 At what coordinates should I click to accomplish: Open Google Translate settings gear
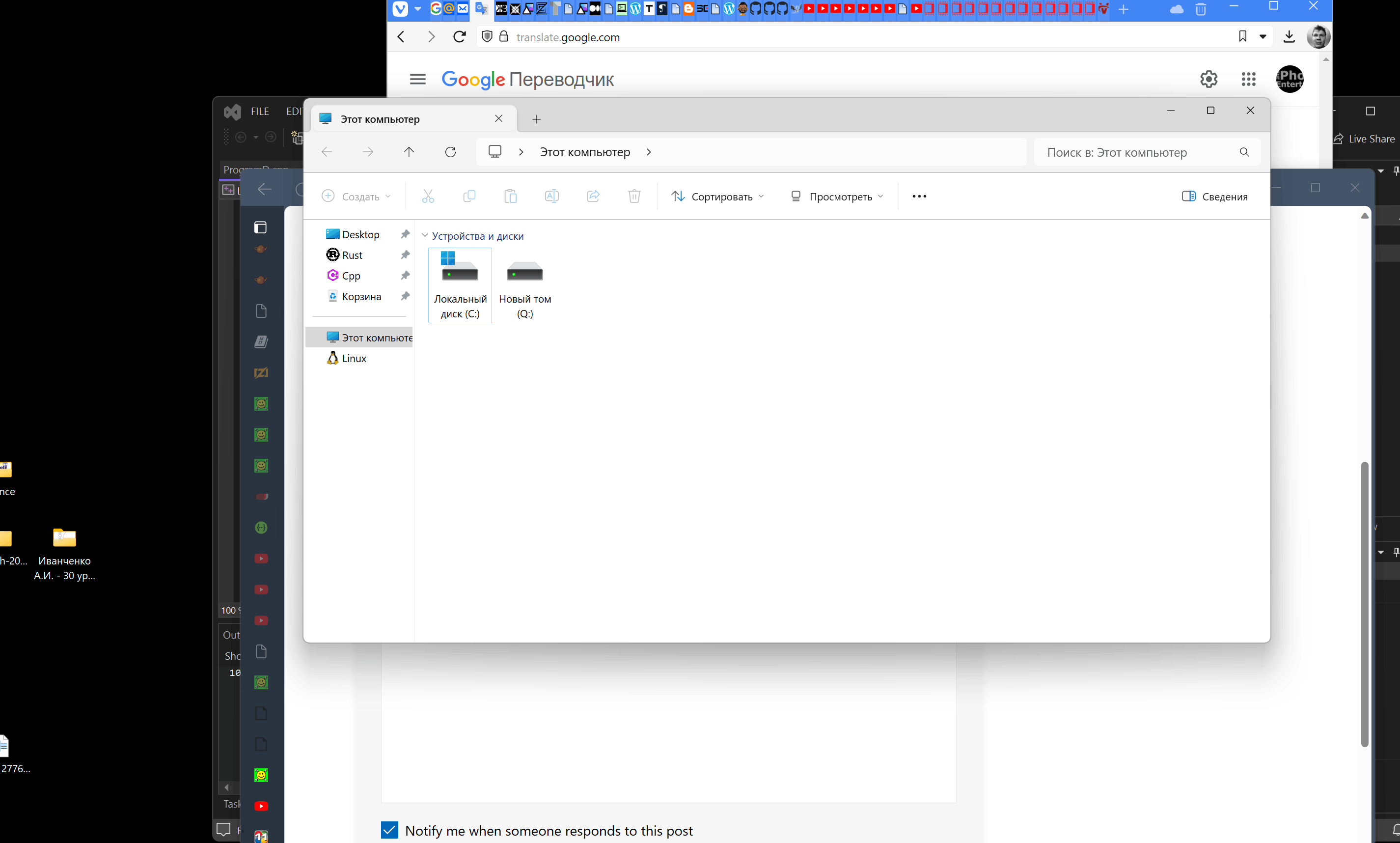[x=1208, y=79]
